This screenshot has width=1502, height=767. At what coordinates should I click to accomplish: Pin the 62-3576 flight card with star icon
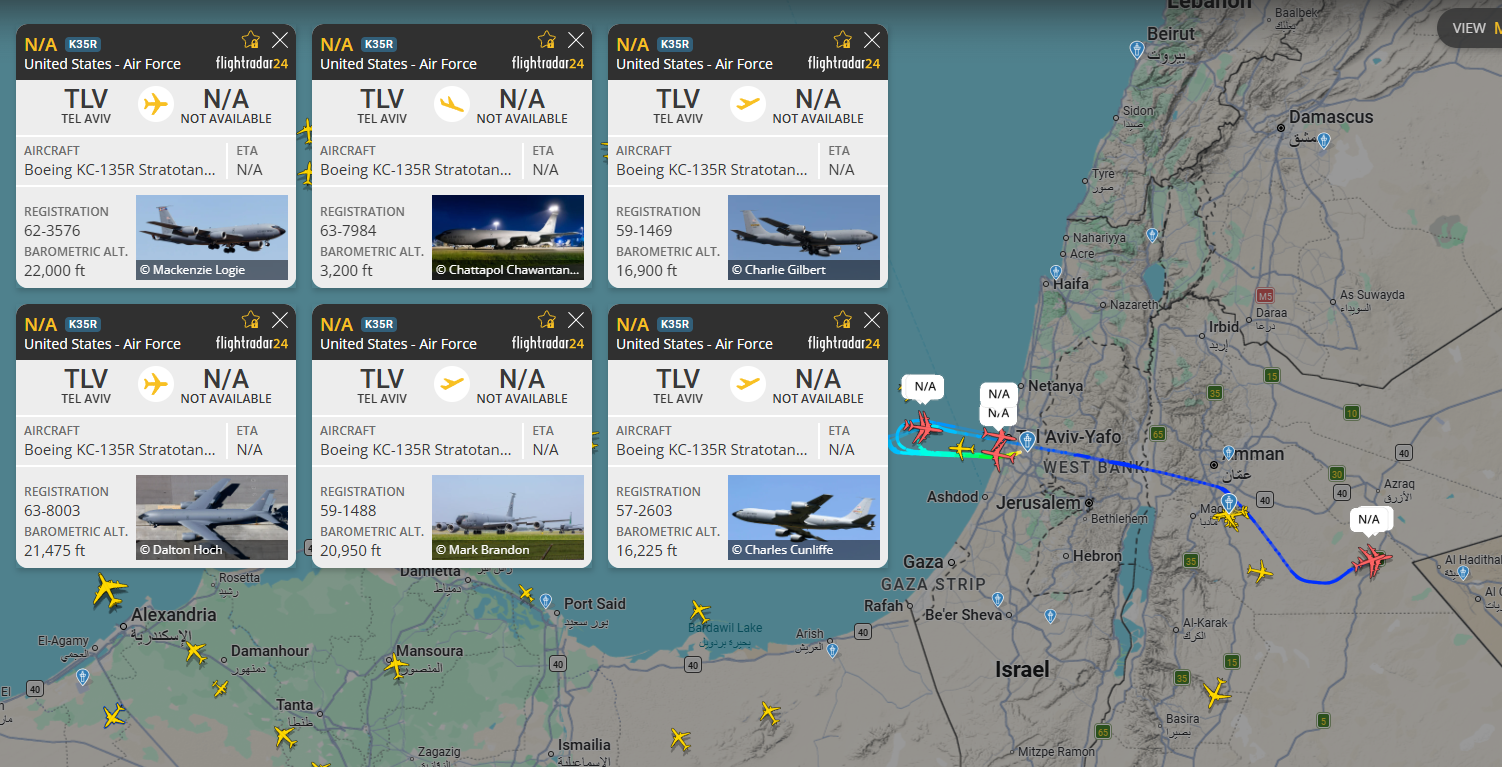(251, 40)
